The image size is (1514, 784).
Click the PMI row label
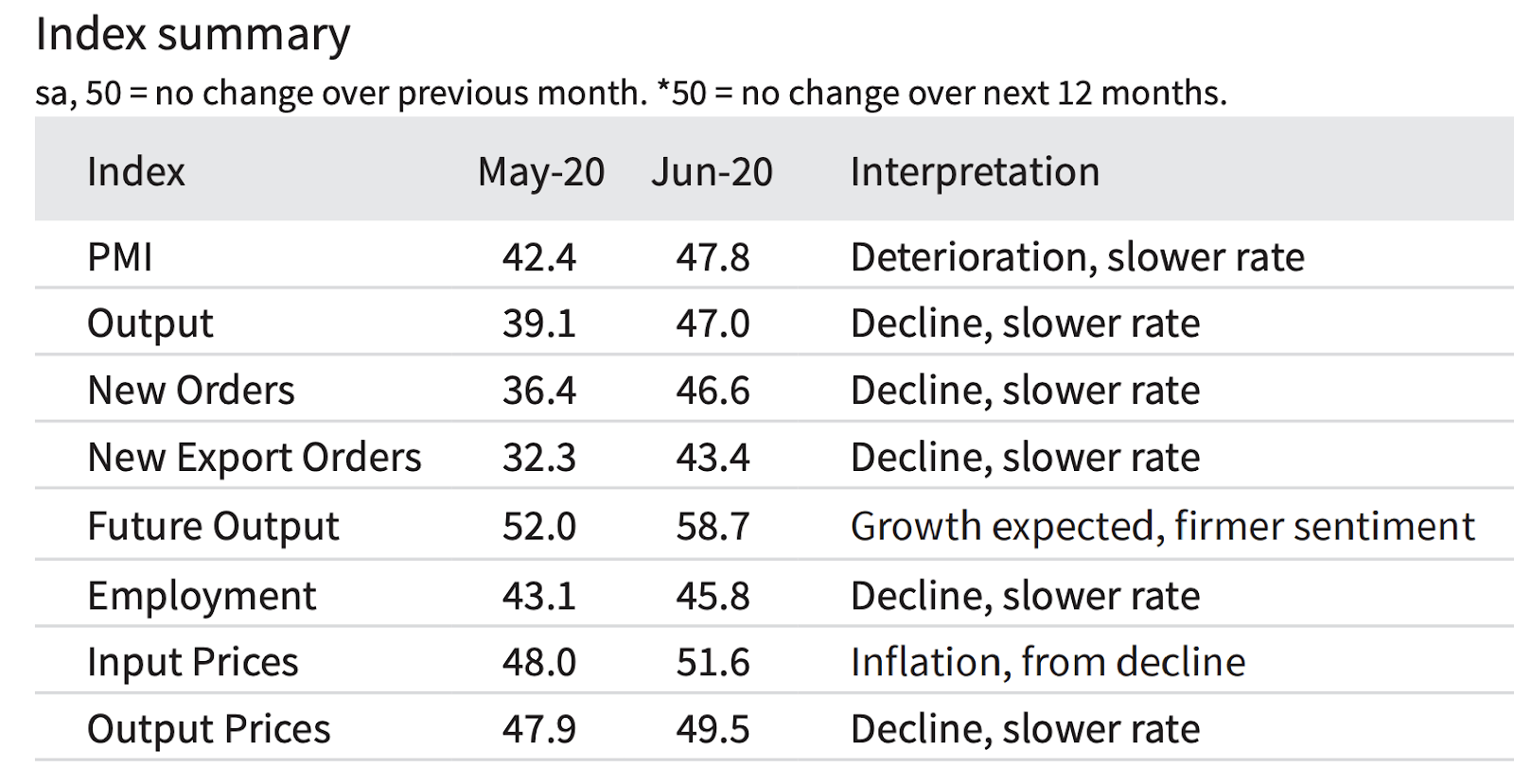[x=119, y=257]
